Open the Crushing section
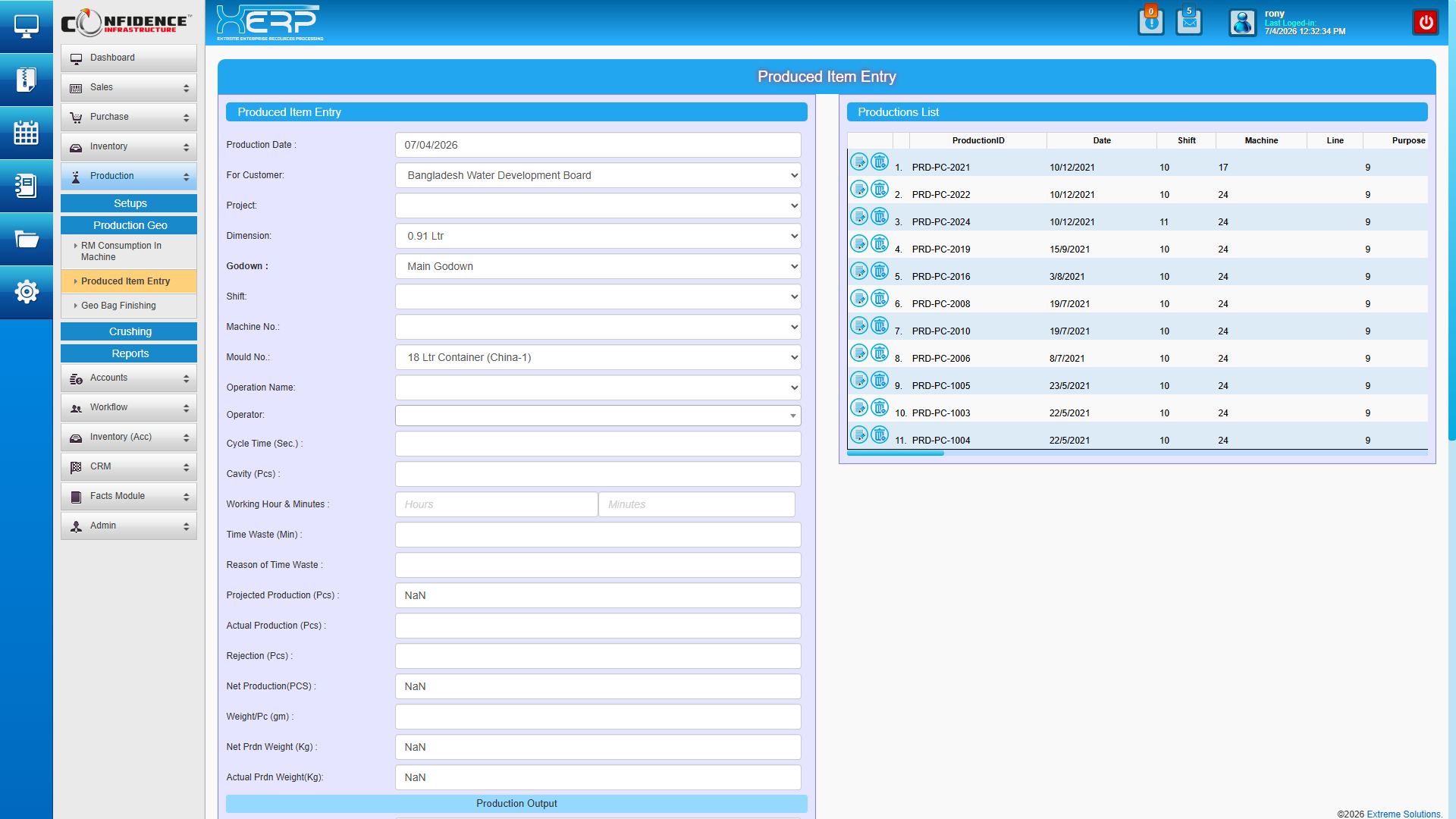1456x819 pixels. [128, 331]
